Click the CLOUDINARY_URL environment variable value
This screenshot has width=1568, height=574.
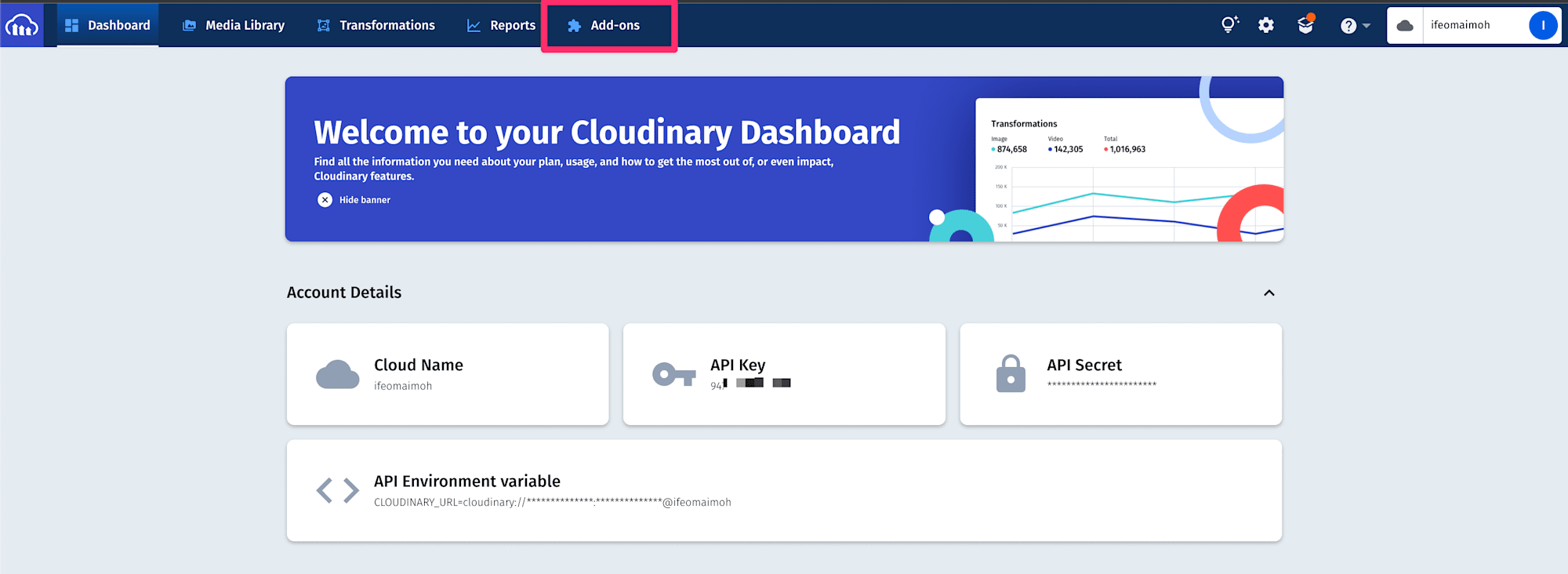tap(553, 502)
